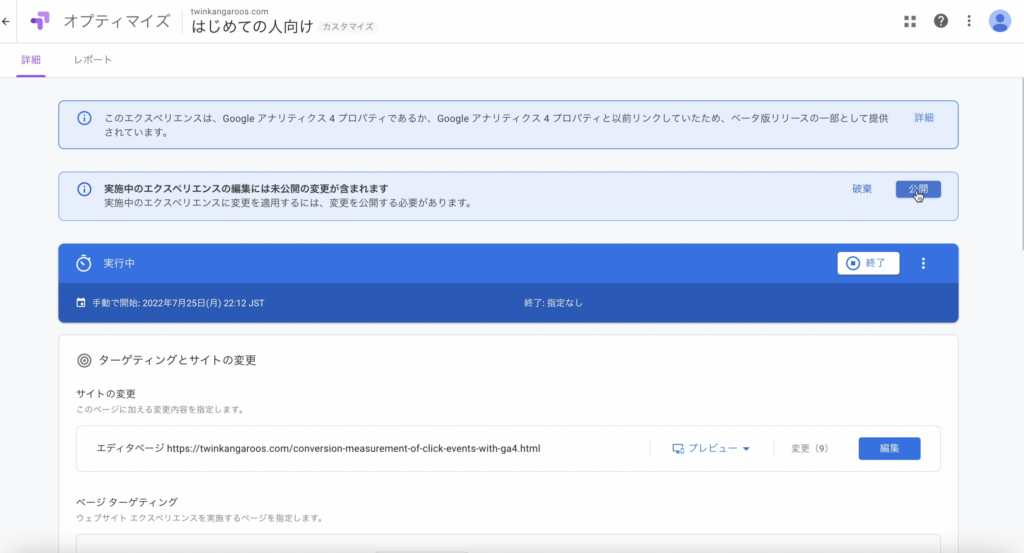Click the user account avatar
Viewport: 1024px width, 553px height.
(999, 21)
